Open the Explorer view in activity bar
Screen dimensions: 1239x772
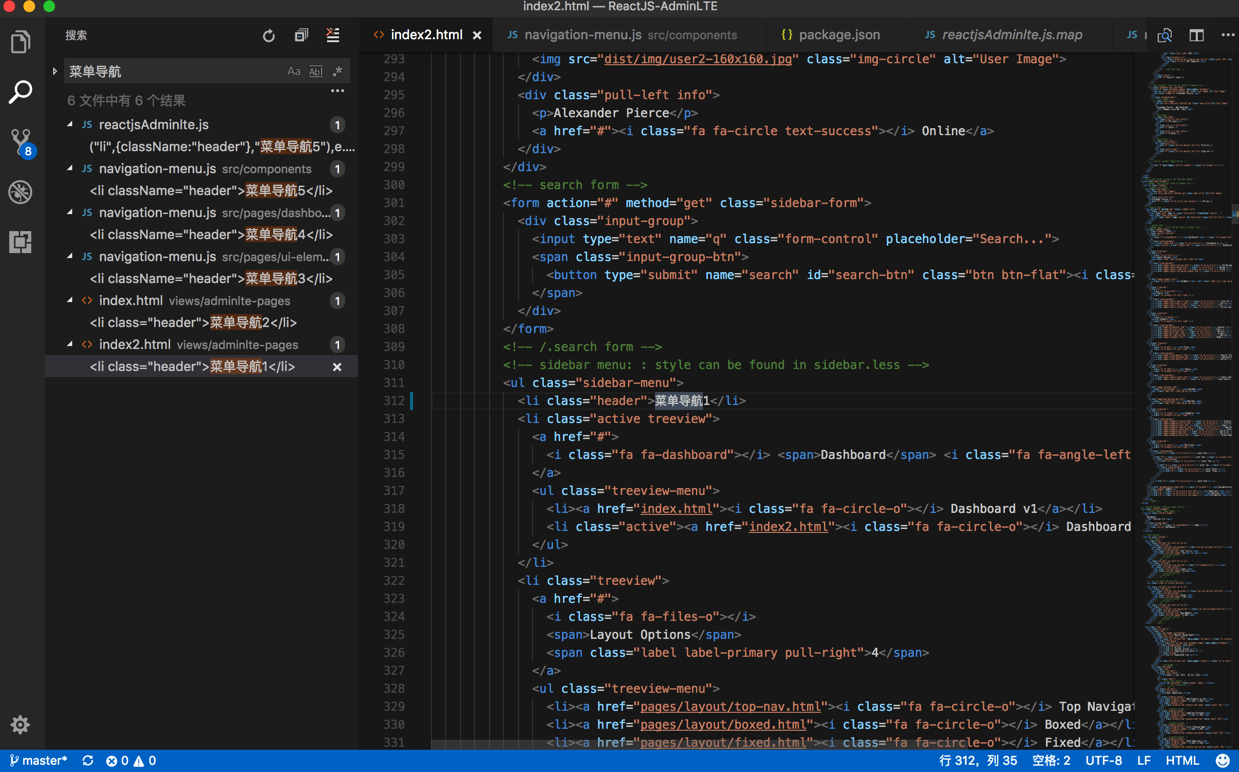pyautogui.click(x=20, y=42)
